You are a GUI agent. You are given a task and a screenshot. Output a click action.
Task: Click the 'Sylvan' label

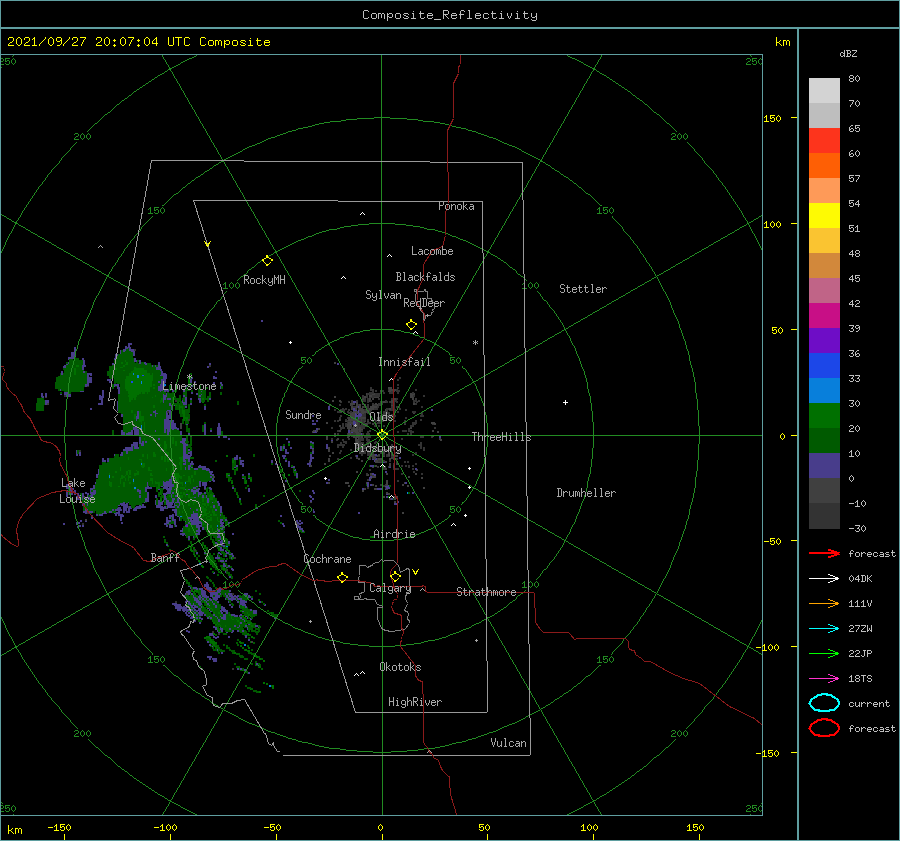pos(383,295)
